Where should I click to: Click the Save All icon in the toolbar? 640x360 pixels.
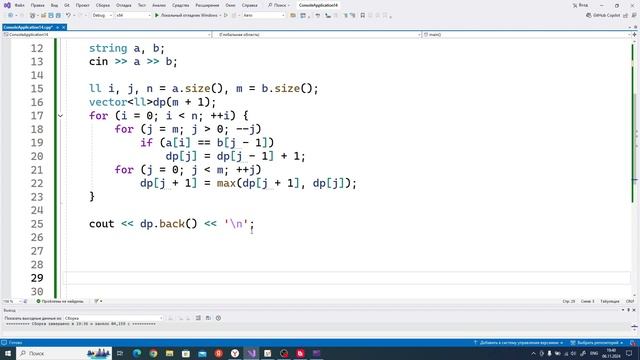point(58,16)
